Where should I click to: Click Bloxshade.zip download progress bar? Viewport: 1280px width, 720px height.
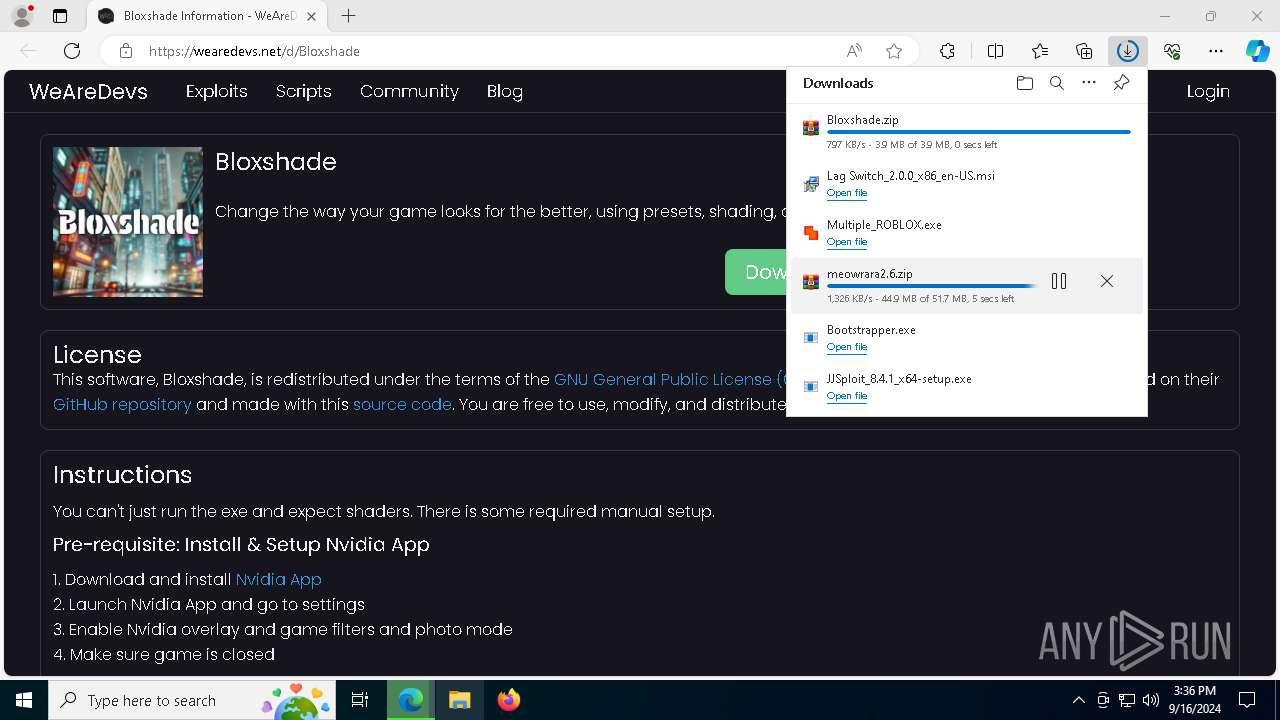pos(979,132)
